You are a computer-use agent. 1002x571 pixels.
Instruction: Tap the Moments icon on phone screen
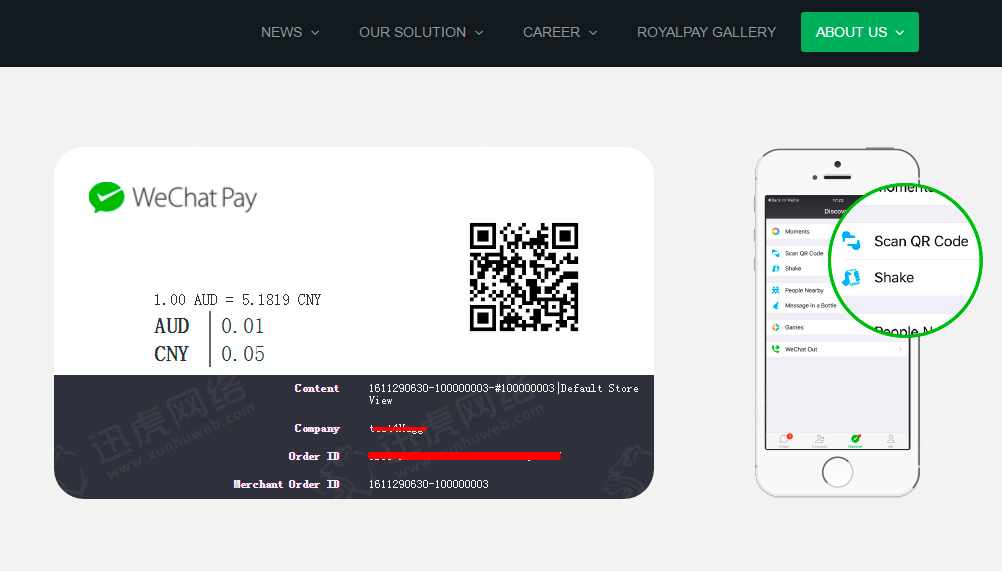click(776, 231)
